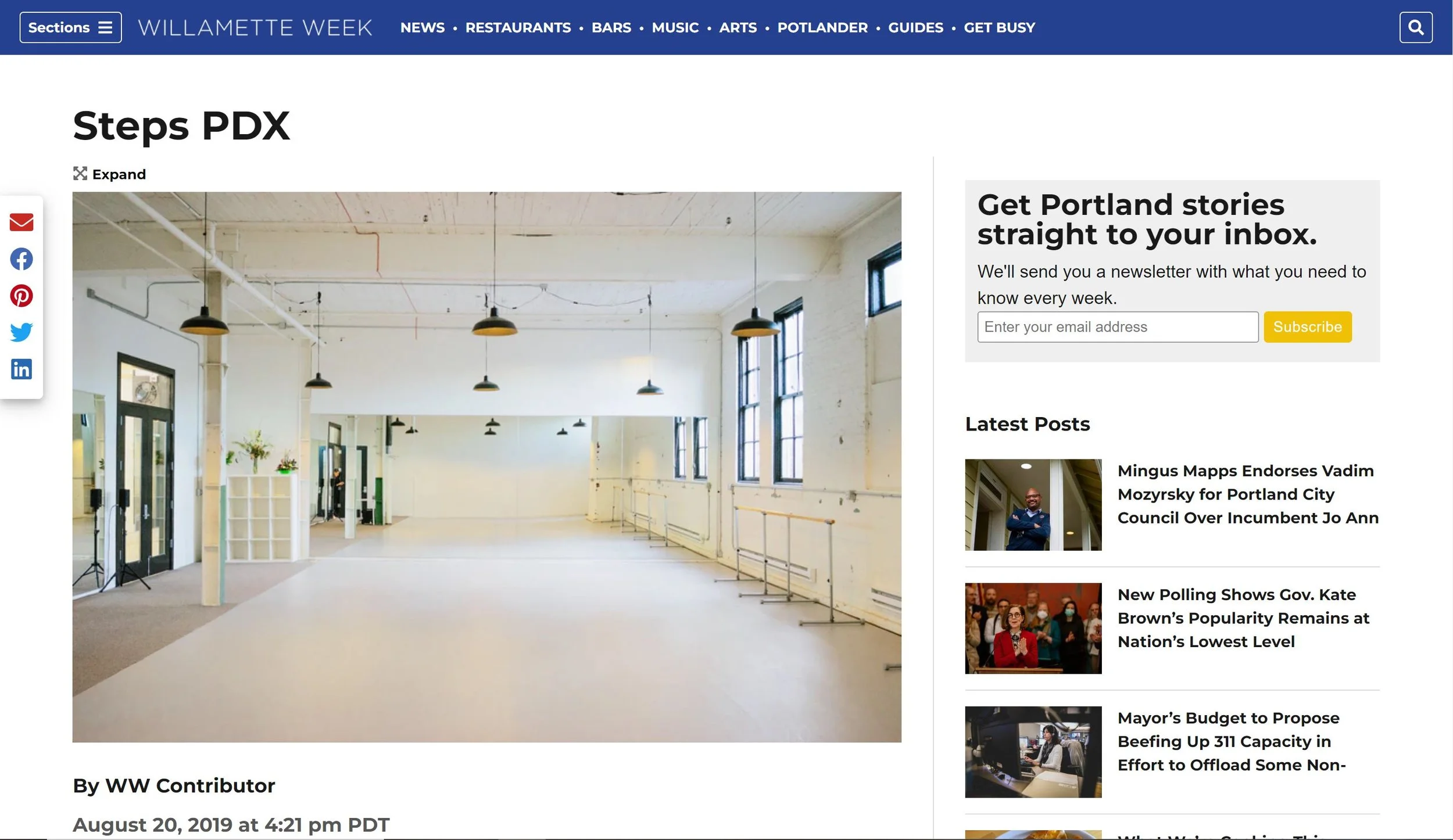
Task: Select Potlander in navigation bar
Action: click(822, 27)
